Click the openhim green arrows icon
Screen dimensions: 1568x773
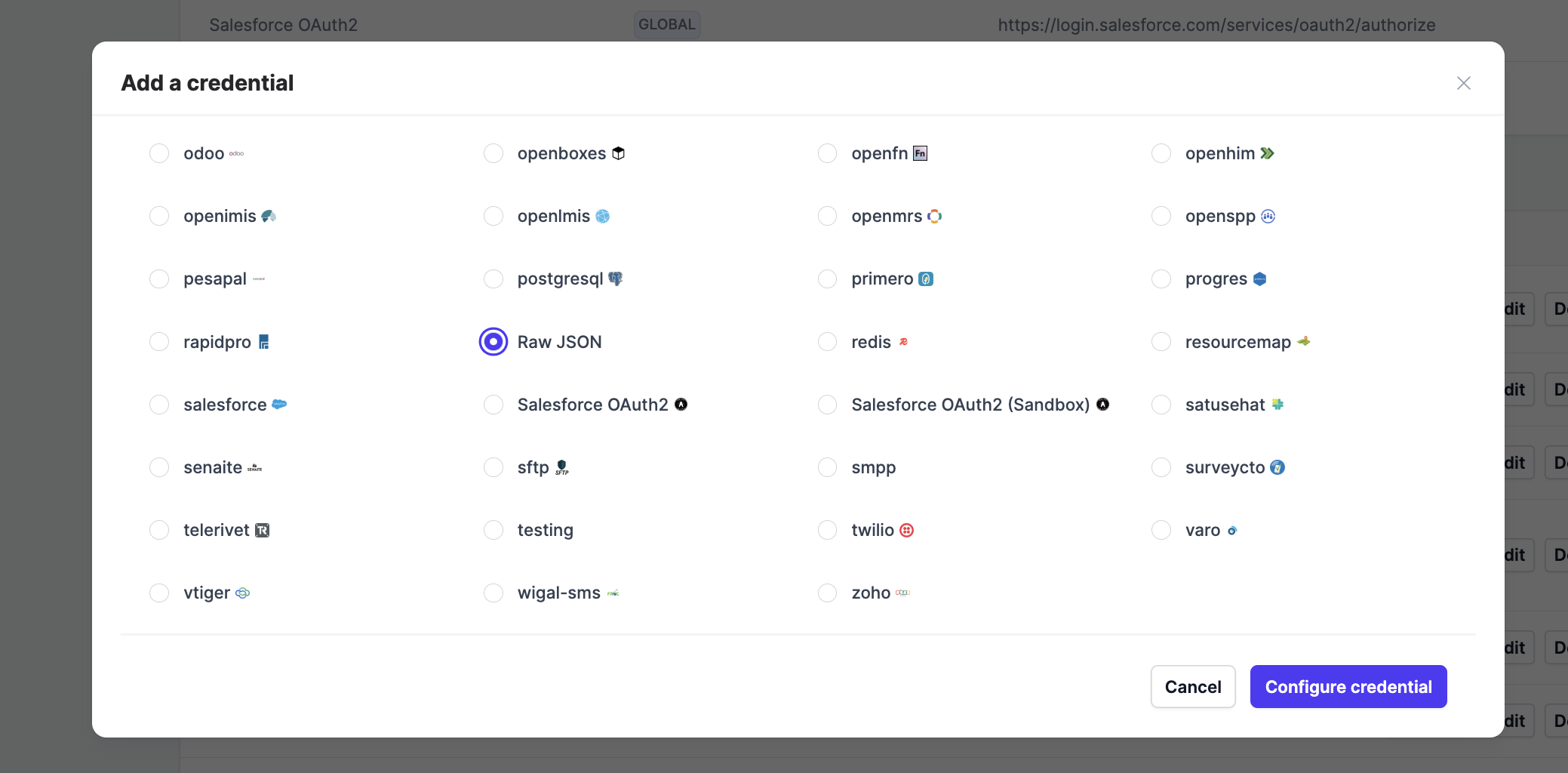coord(1268,153)
